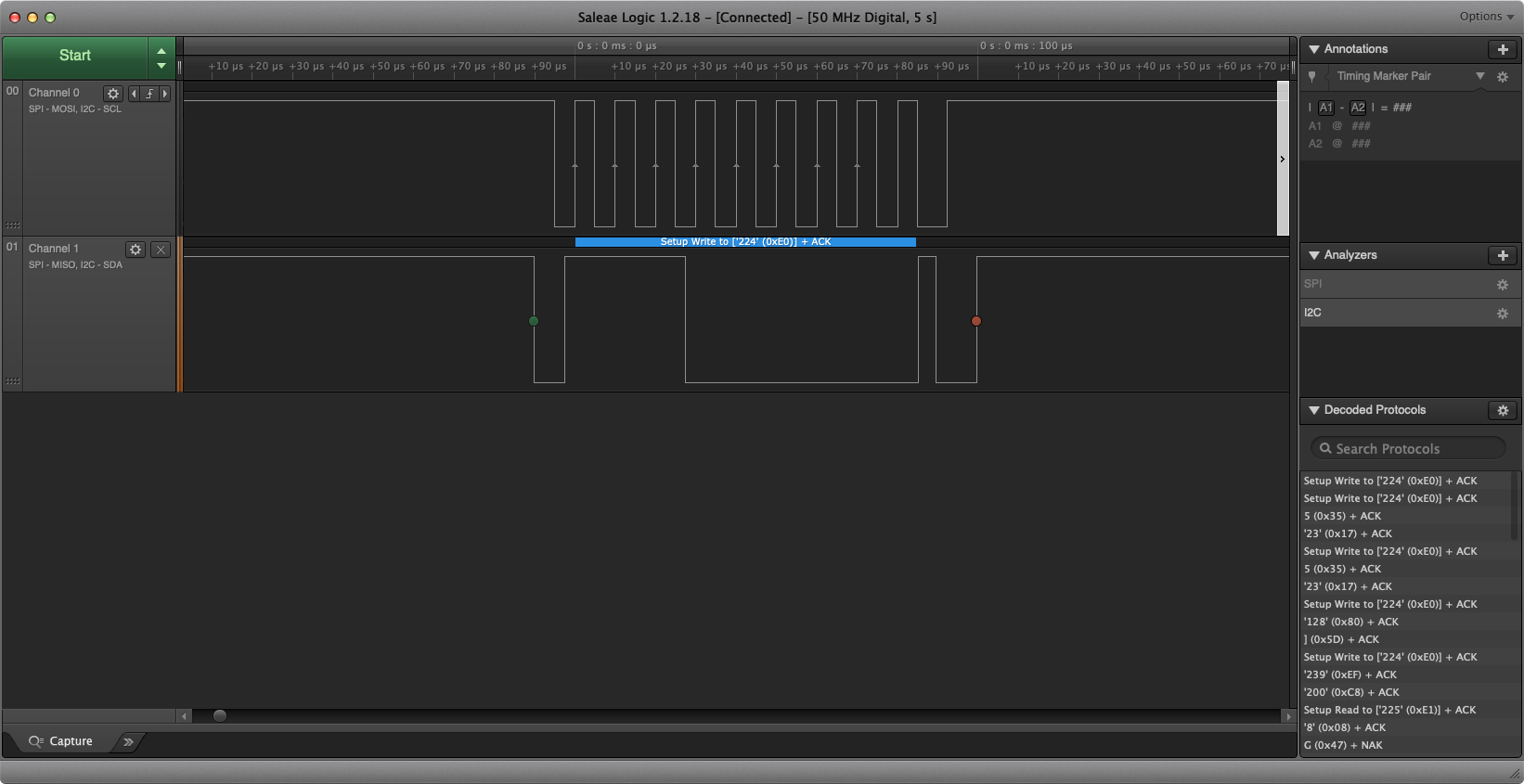Click the yellow macOS minimize button

(x=32, y=18)
